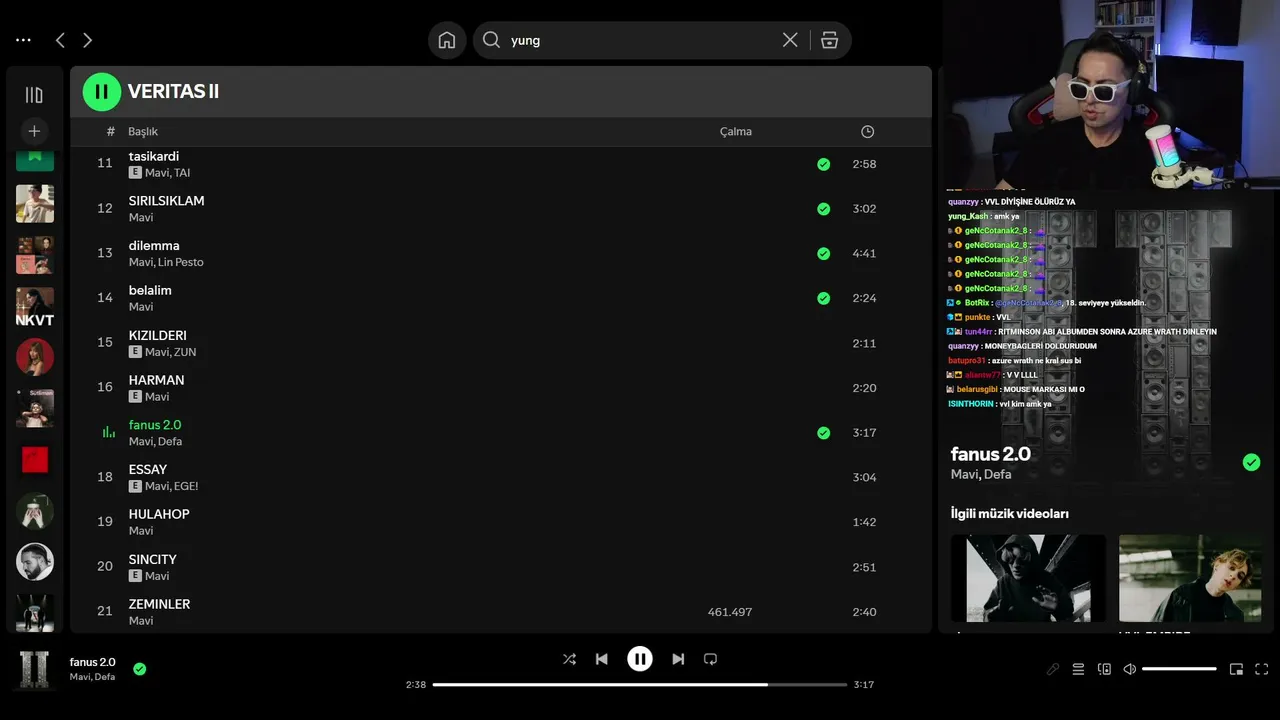
Task: Open artist Lin Pesto on dilemma row
Action: pos(181,262)
